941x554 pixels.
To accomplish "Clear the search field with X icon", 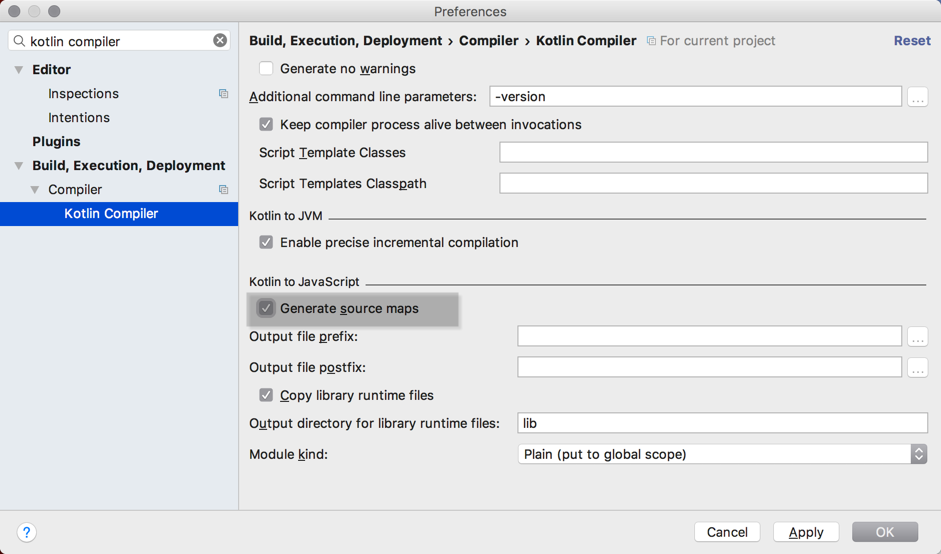I will point(220,40).
